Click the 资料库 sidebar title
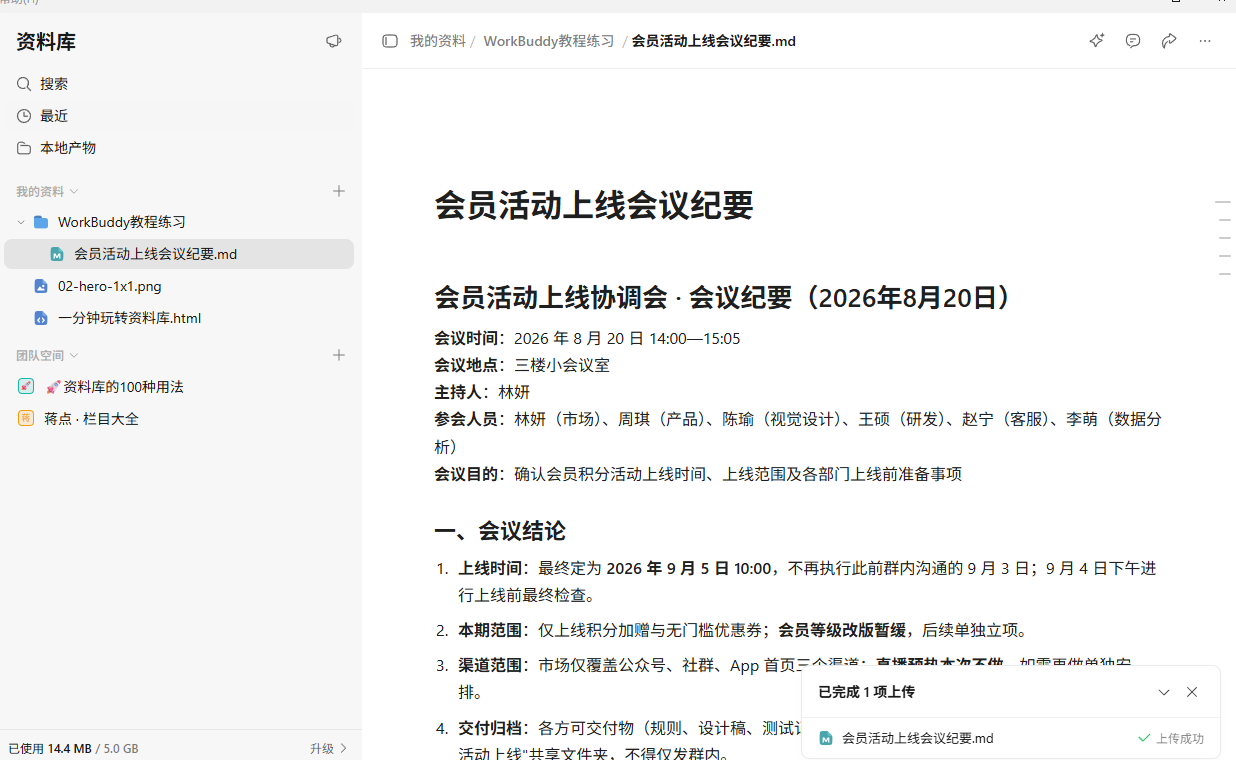The width and height of the screenshot is (1236, 760). [46, 41]
